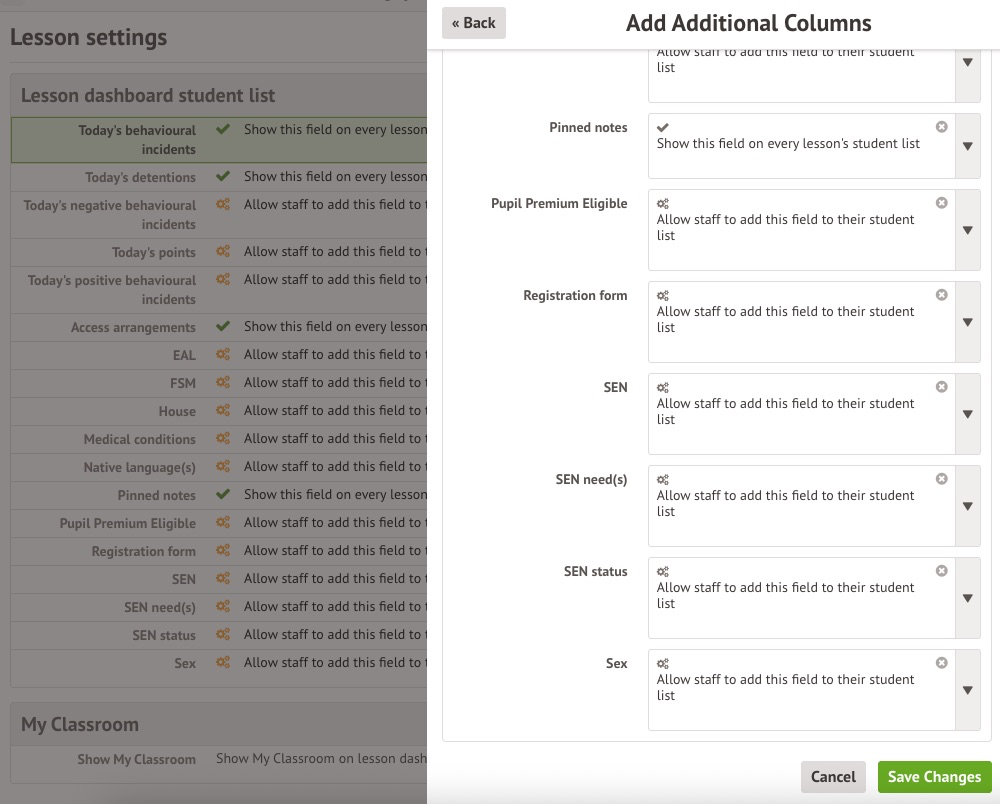Image resolution: width=1000 pixels, height=804 pixels.
Task: Clear the Pinned notes selection with x icon
Action: tap(941, 127)
